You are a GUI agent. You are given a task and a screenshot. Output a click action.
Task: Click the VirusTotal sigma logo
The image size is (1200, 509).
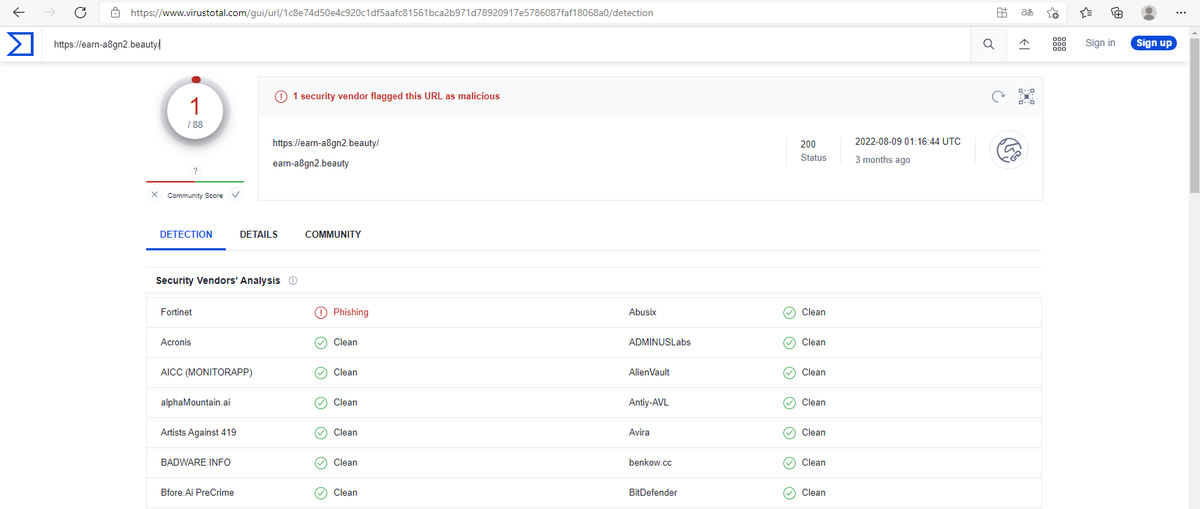tap(20, 43)
